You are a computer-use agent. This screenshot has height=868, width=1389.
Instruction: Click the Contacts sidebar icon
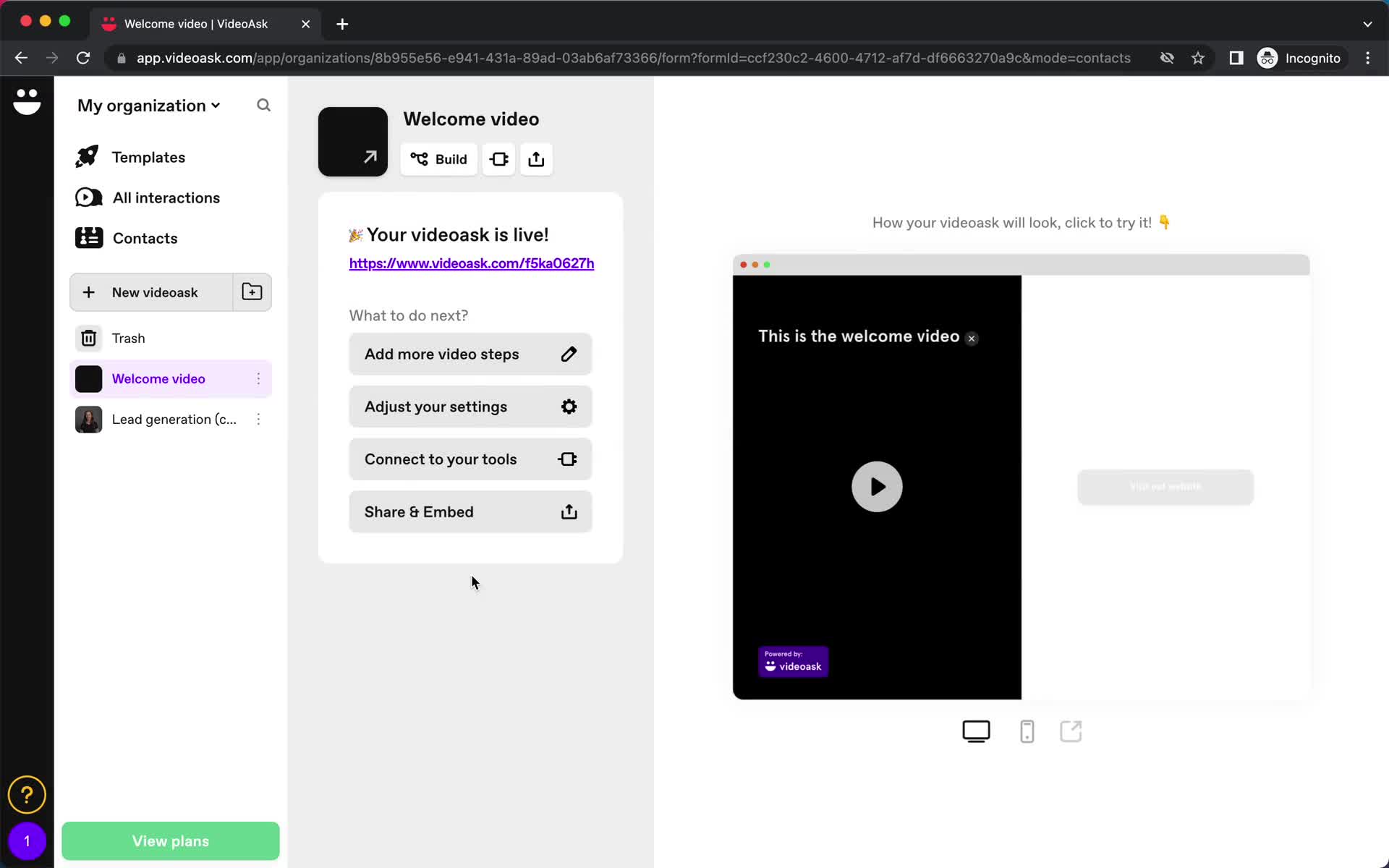click(88, 238)
